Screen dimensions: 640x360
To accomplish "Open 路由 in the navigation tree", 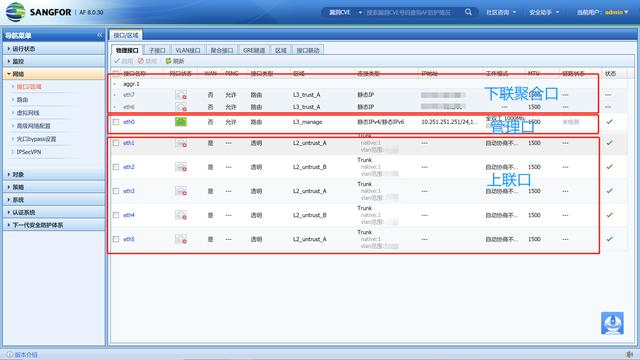I will pos(22,100).
